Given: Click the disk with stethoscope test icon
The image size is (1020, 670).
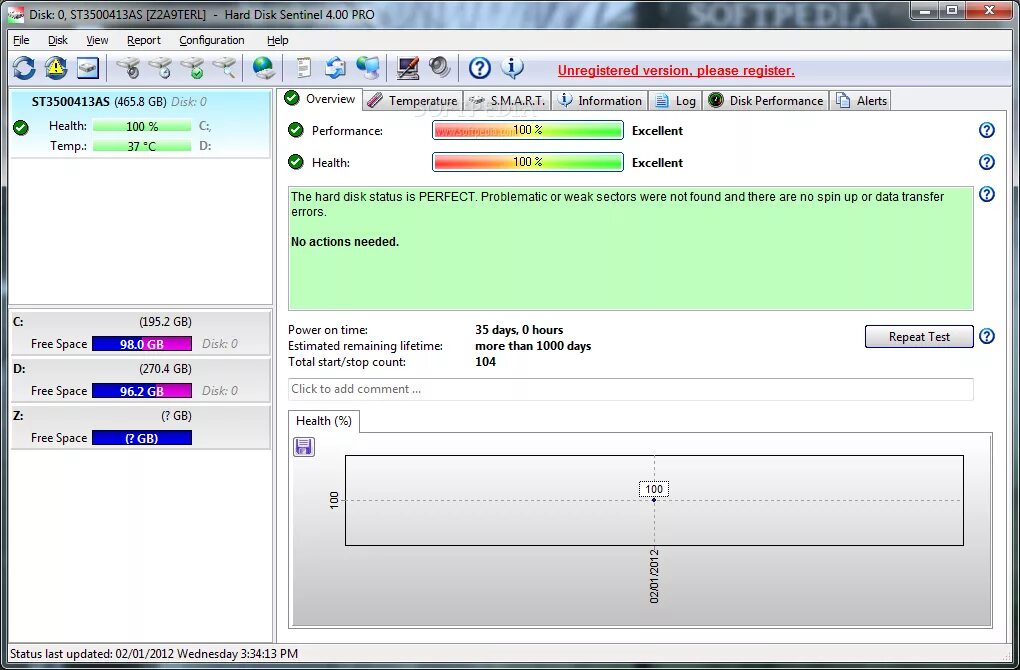Looking at the screenshot, I should point(128,68).
